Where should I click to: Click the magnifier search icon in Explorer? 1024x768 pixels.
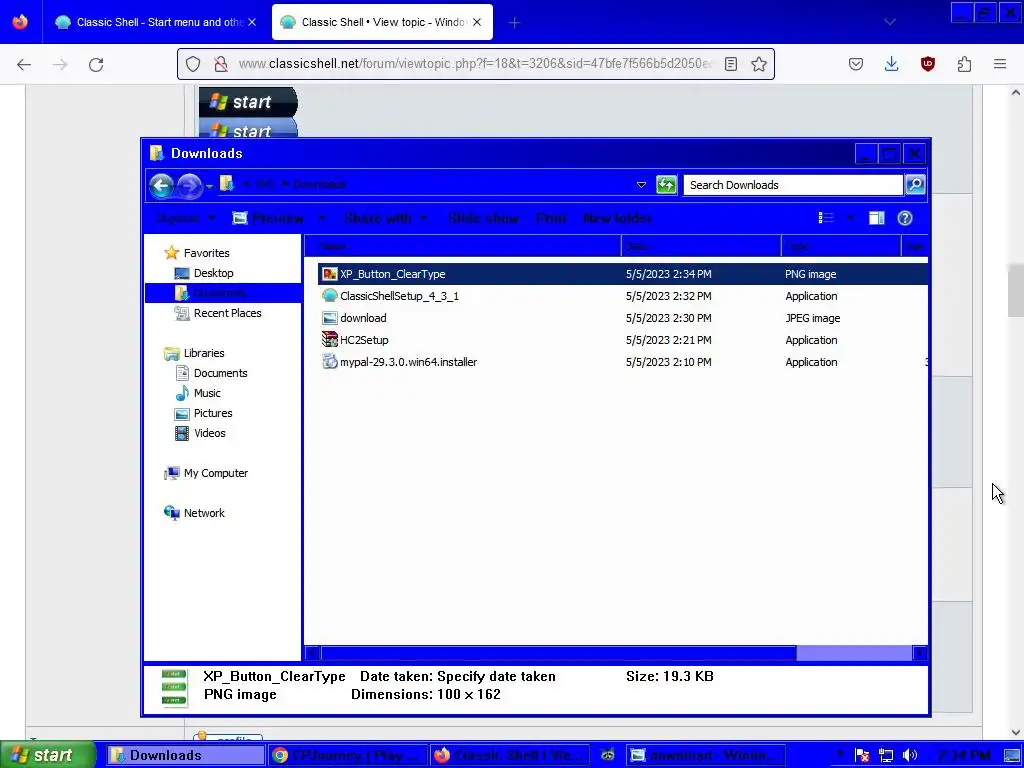[915, 185]
